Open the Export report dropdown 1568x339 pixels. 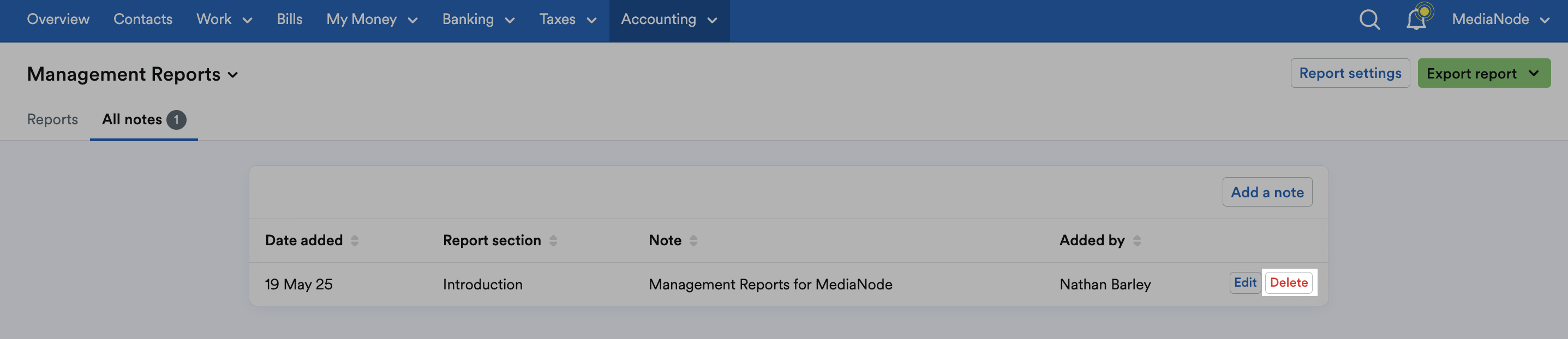[x=1483, y=74]
